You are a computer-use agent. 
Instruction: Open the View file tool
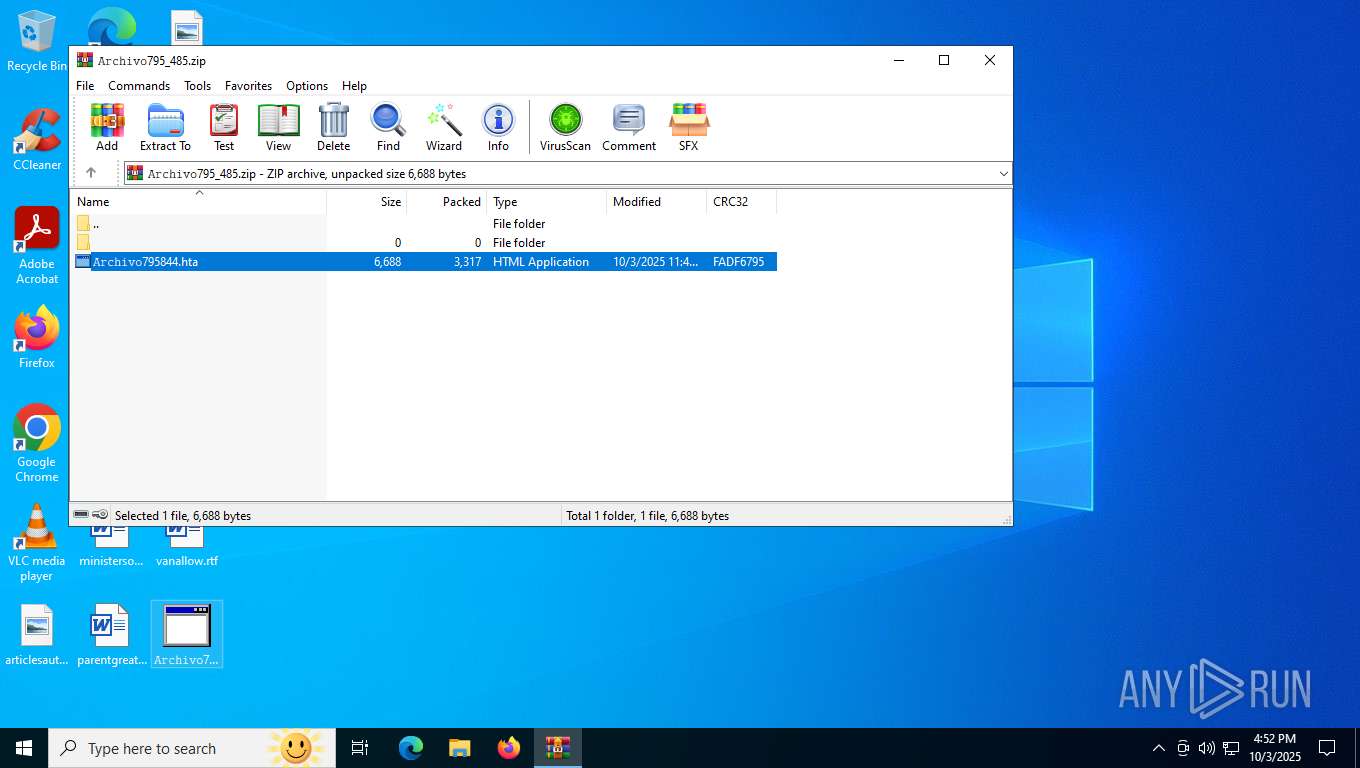(278, 127)
